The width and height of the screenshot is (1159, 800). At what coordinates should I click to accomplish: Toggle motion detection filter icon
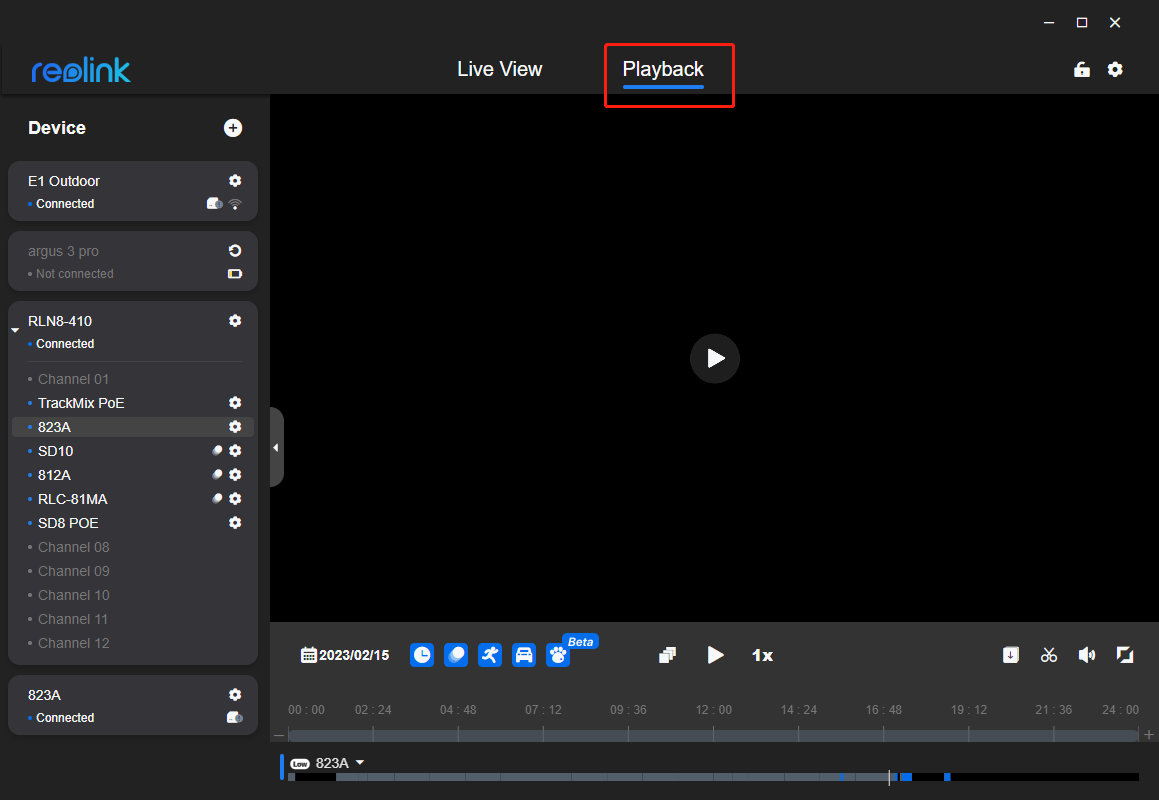(456, 655)
